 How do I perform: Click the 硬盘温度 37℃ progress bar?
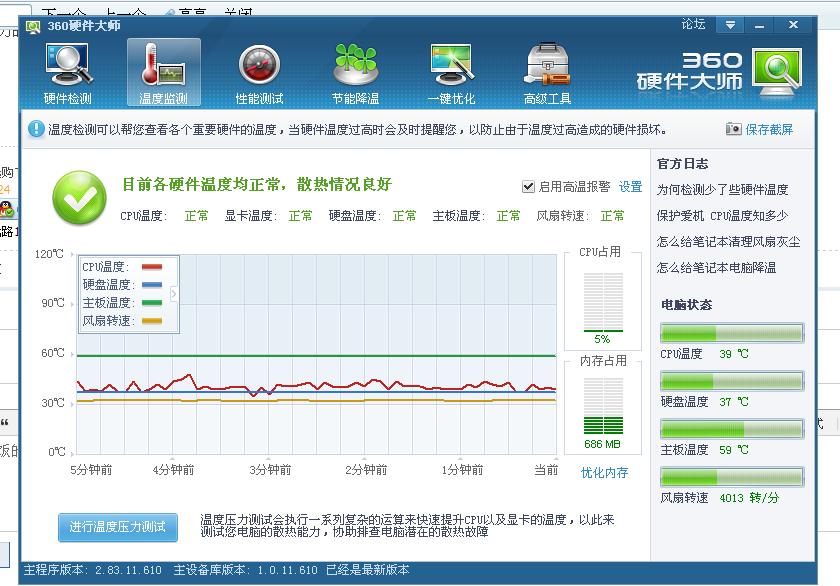click(x=732, y=381)
